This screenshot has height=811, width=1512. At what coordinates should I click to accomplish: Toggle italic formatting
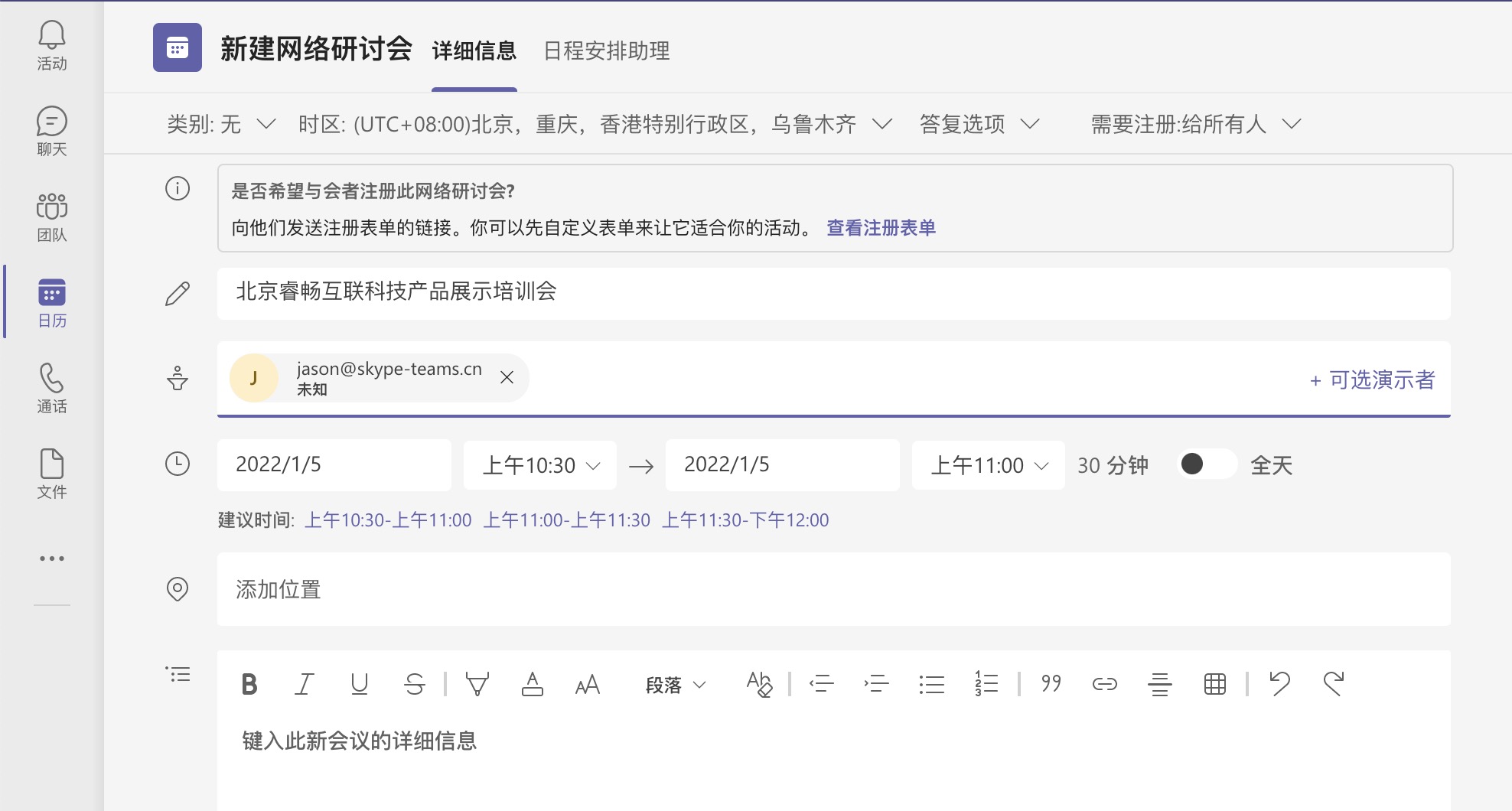coord(304,684)
